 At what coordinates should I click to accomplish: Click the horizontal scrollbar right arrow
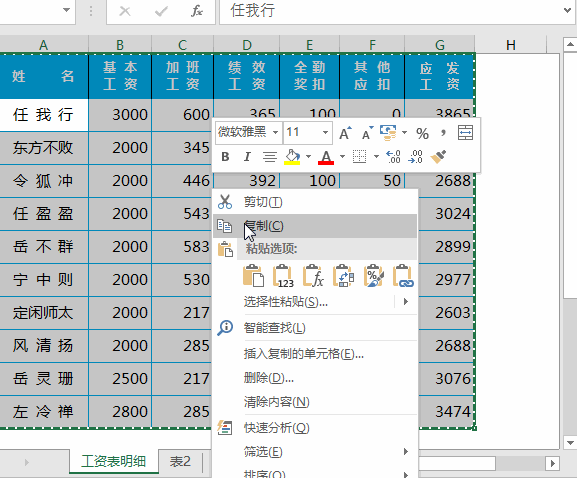[552, 463]
